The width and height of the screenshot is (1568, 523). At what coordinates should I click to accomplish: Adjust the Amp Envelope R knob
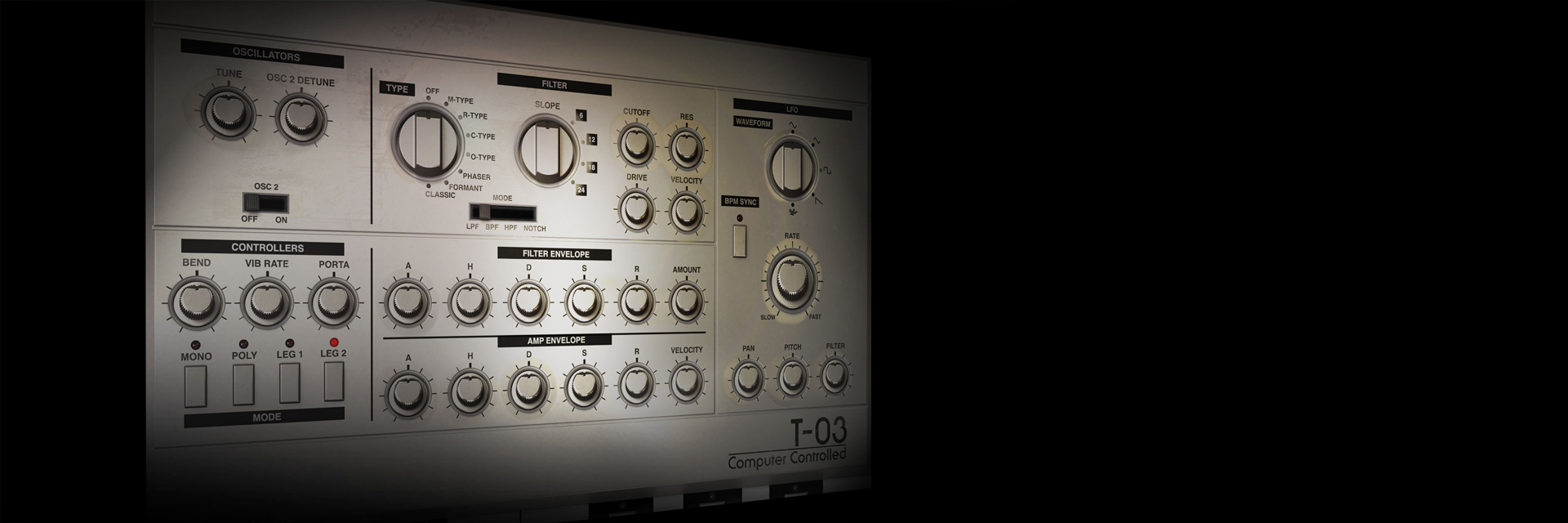tap(637, 382)
